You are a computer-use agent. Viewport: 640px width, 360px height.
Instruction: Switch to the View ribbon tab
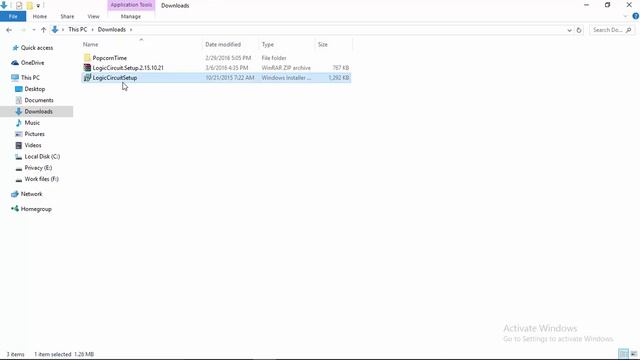coord(93,16)
